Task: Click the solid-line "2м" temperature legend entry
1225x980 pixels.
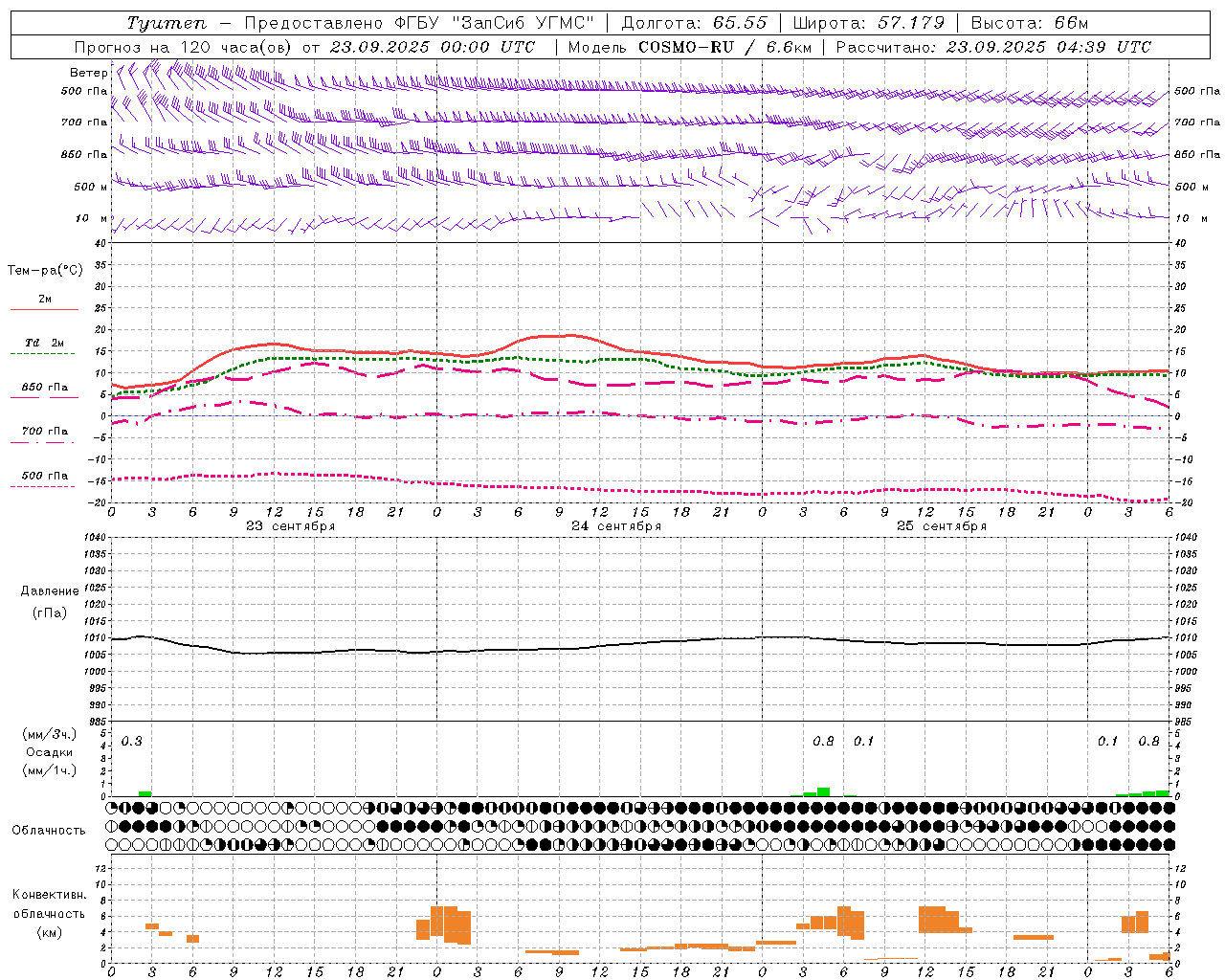Action: pyautogui.click(x=44, y=300)
